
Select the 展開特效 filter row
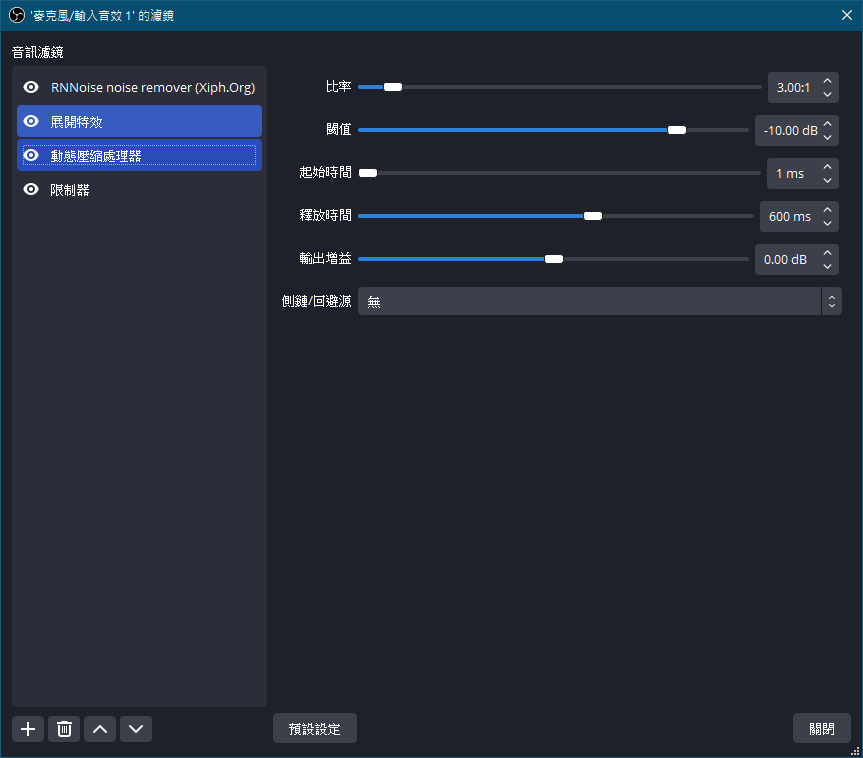coord(139,121)
